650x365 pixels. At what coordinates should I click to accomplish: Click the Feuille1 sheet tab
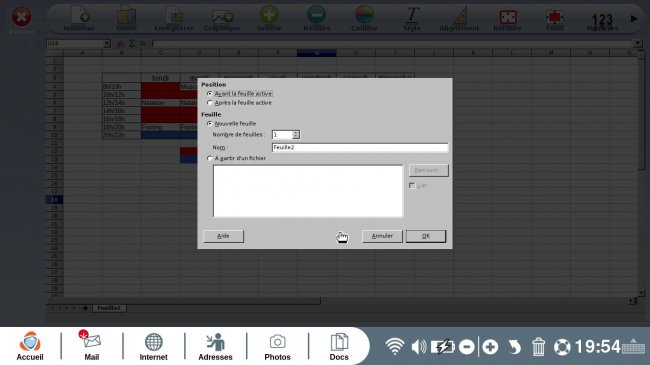click(109, 308)
